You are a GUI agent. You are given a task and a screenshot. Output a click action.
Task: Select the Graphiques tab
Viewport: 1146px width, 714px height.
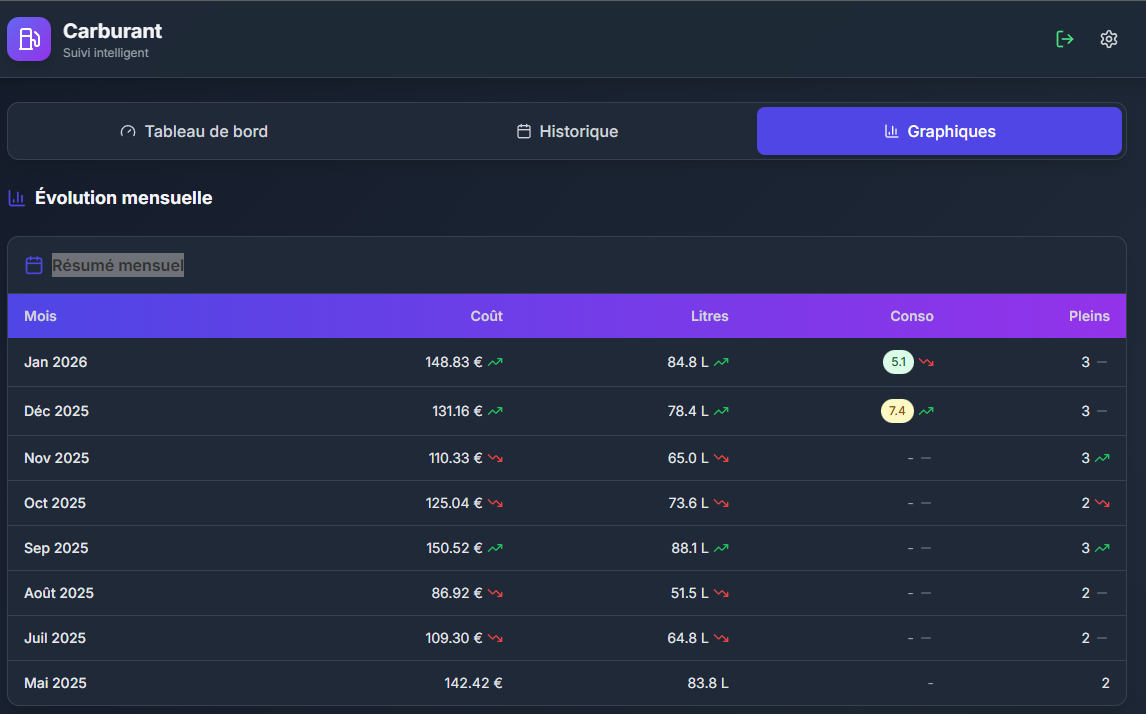pyautogui.click(x=939, y=131)
